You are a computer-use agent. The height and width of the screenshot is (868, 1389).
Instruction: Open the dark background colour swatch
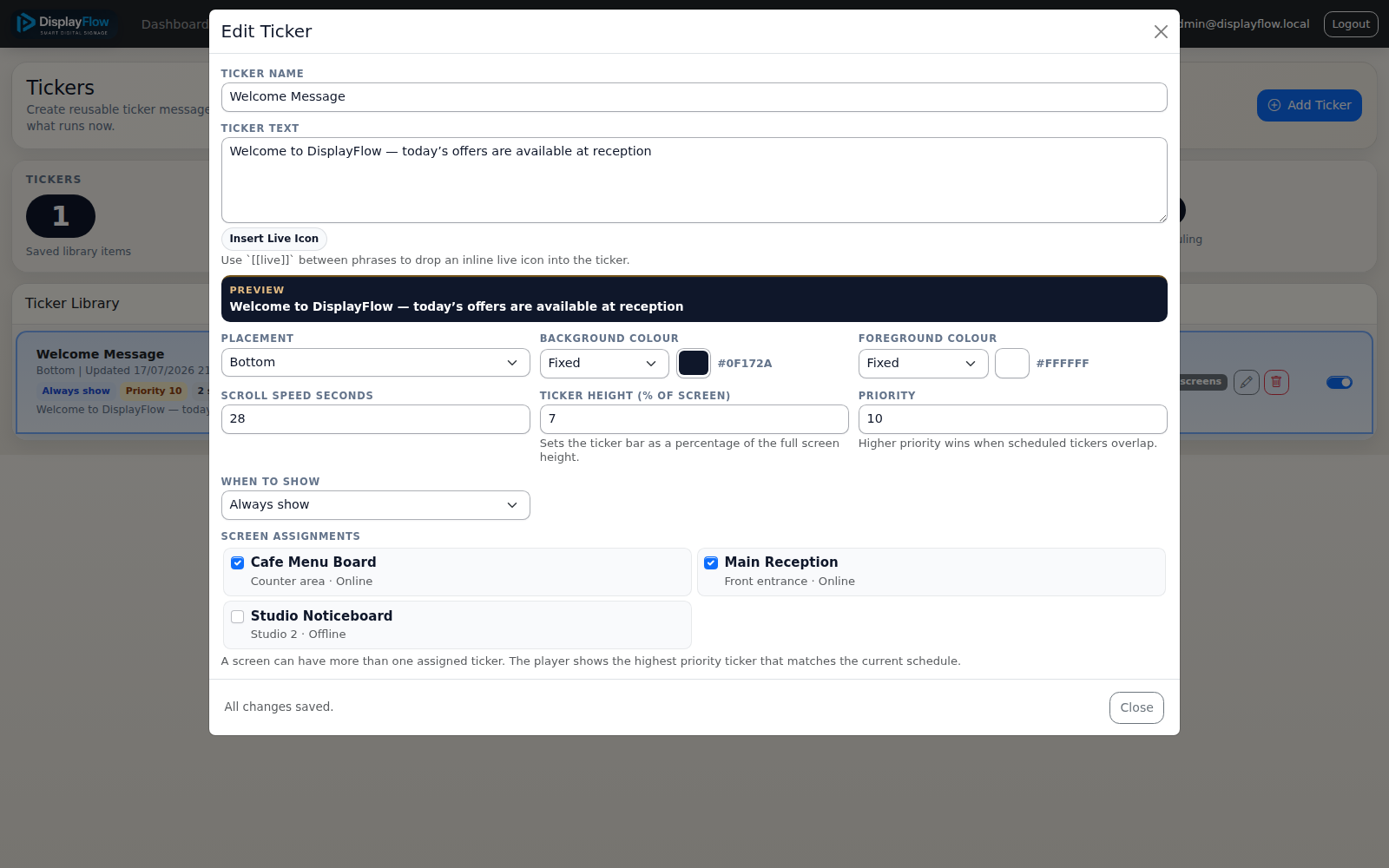click(694, 363)
